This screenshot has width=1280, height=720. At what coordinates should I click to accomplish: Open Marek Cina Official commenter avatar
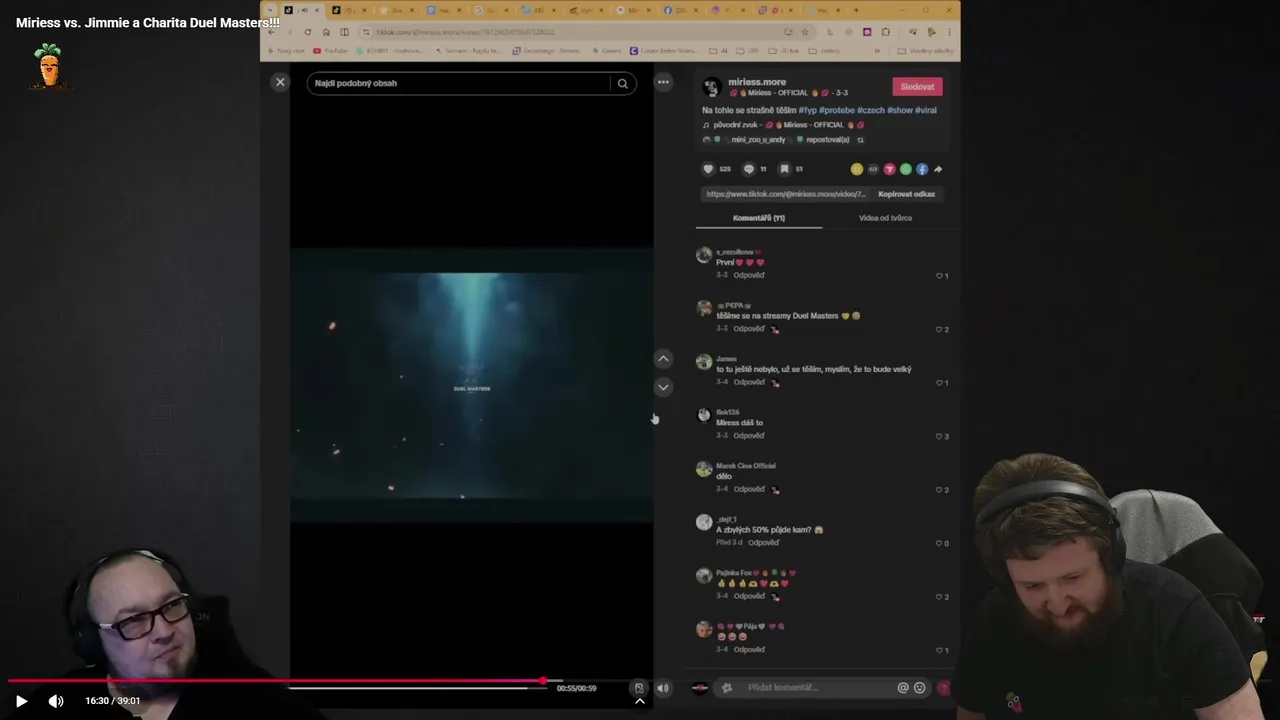click(x=704, y=469)
